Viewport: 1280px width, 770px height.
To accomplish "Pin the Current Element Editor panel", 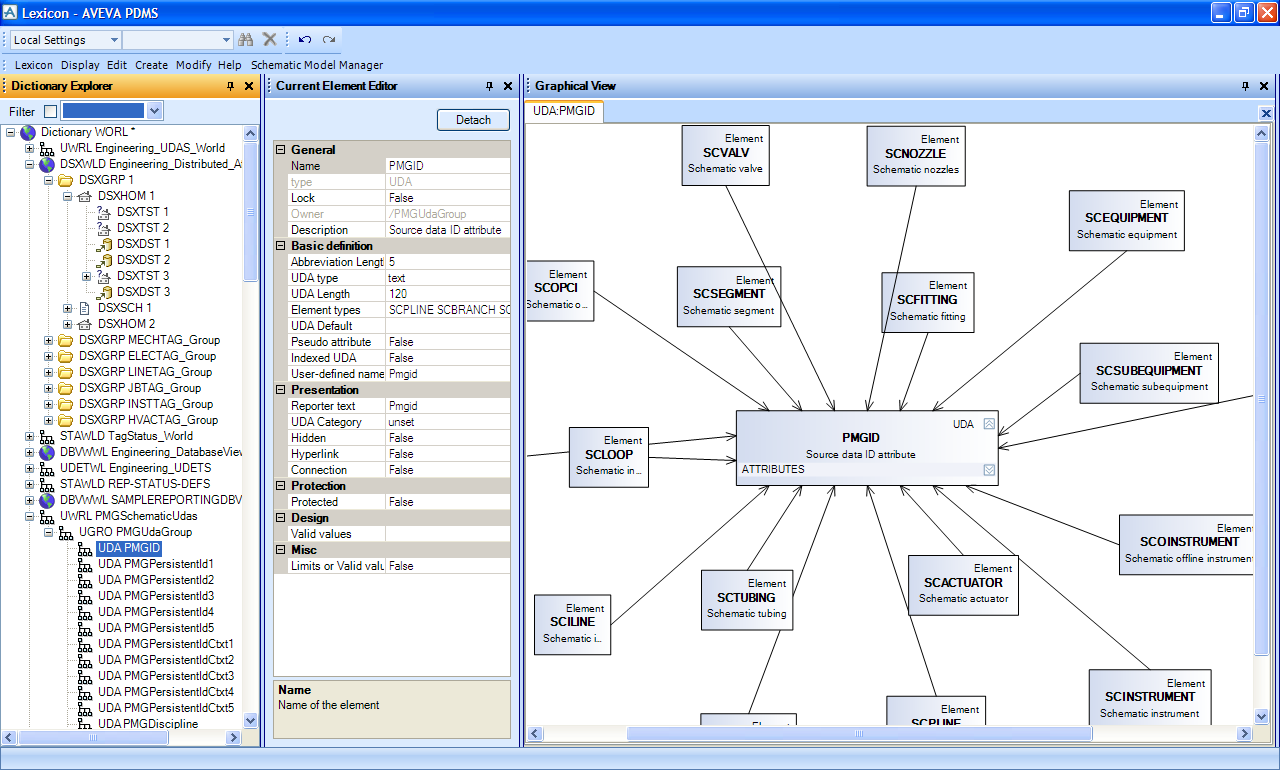I will 490,86.
